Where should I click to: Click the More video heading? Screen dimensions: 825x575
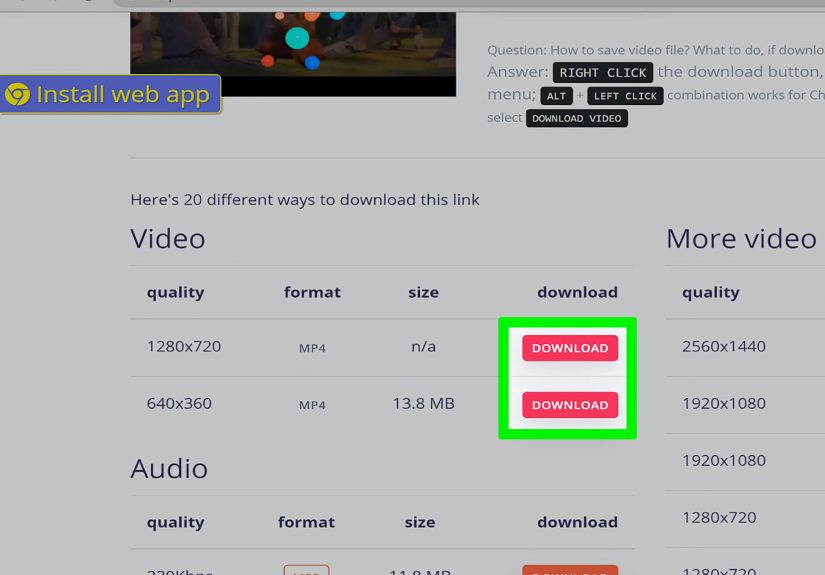pos(741,239)
